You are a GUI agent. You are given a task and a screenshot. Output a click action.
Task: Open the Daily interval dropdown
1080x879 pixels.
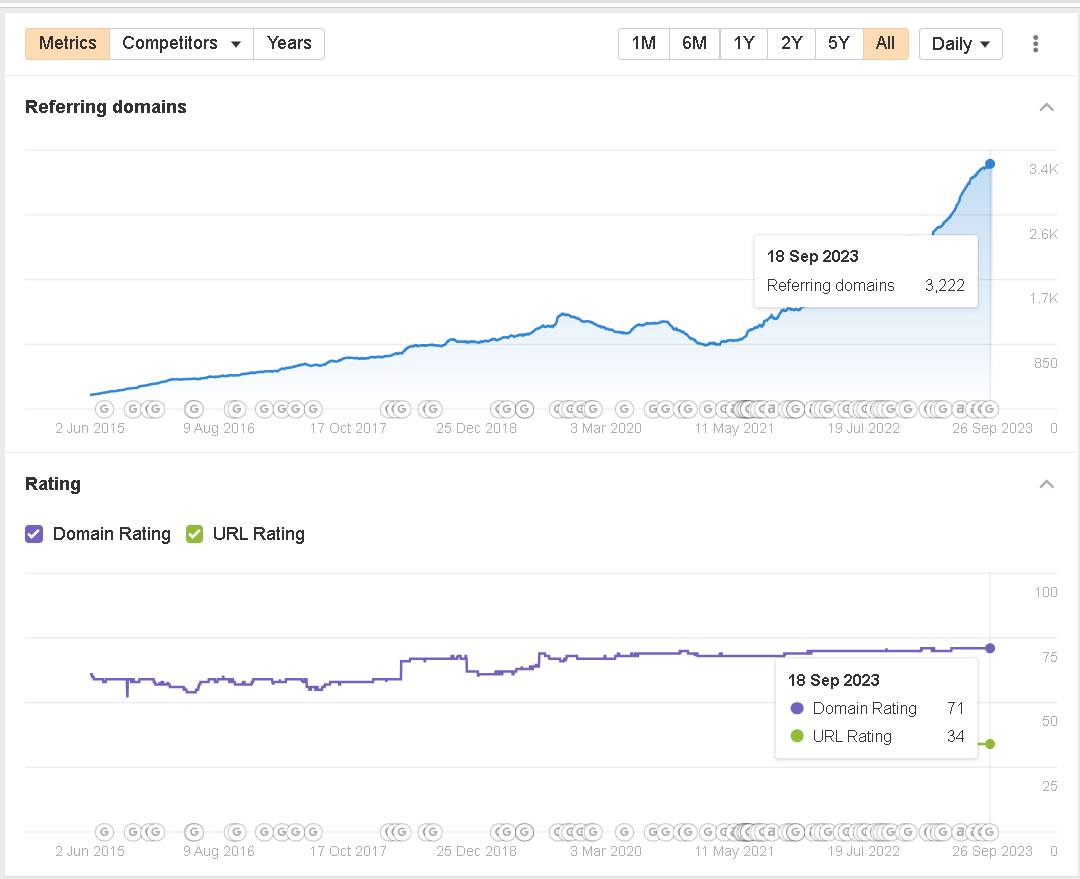[x=960, y=44]
